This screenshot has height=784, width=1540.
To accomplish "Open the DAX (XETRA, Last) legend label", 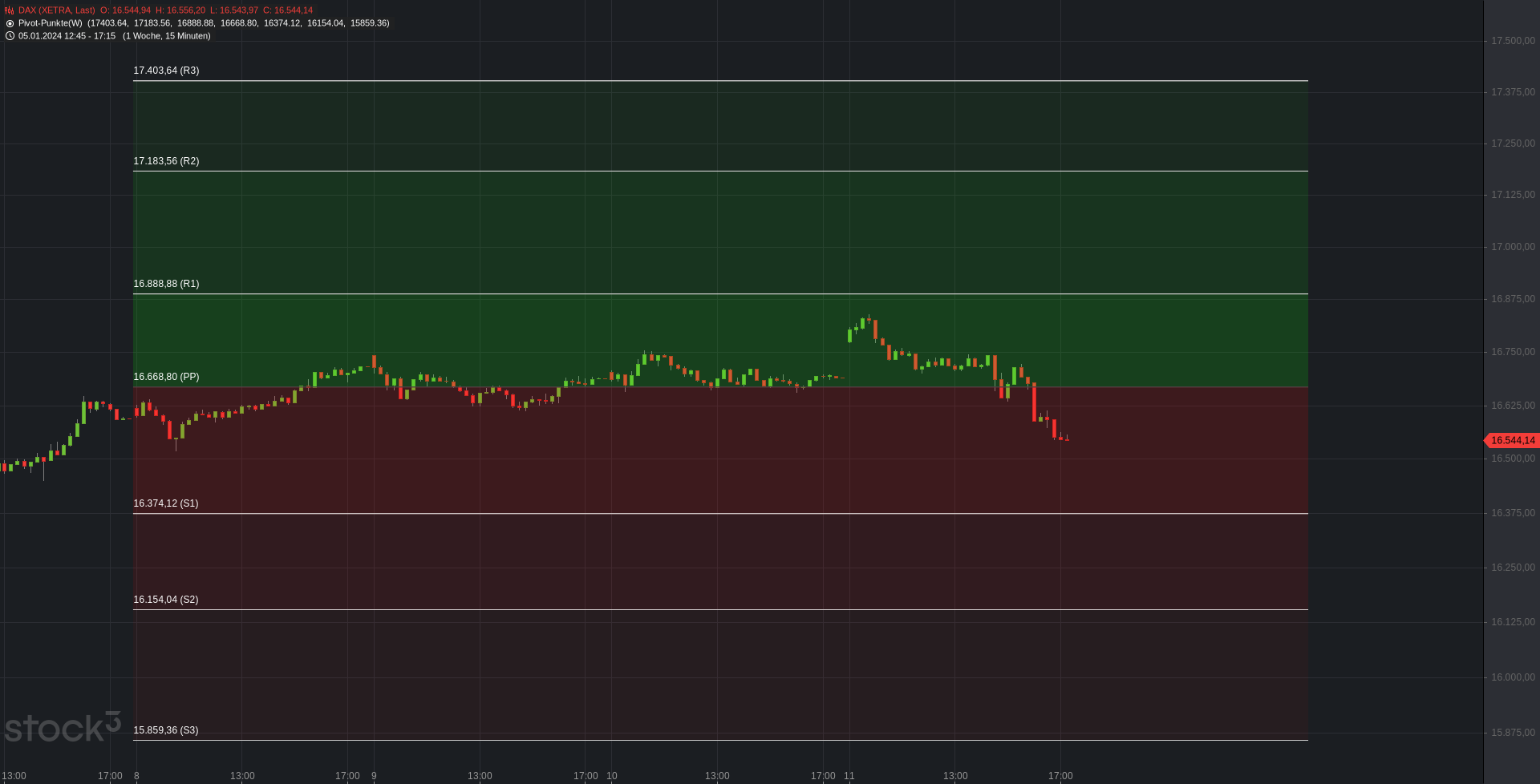I will (56, 10).
